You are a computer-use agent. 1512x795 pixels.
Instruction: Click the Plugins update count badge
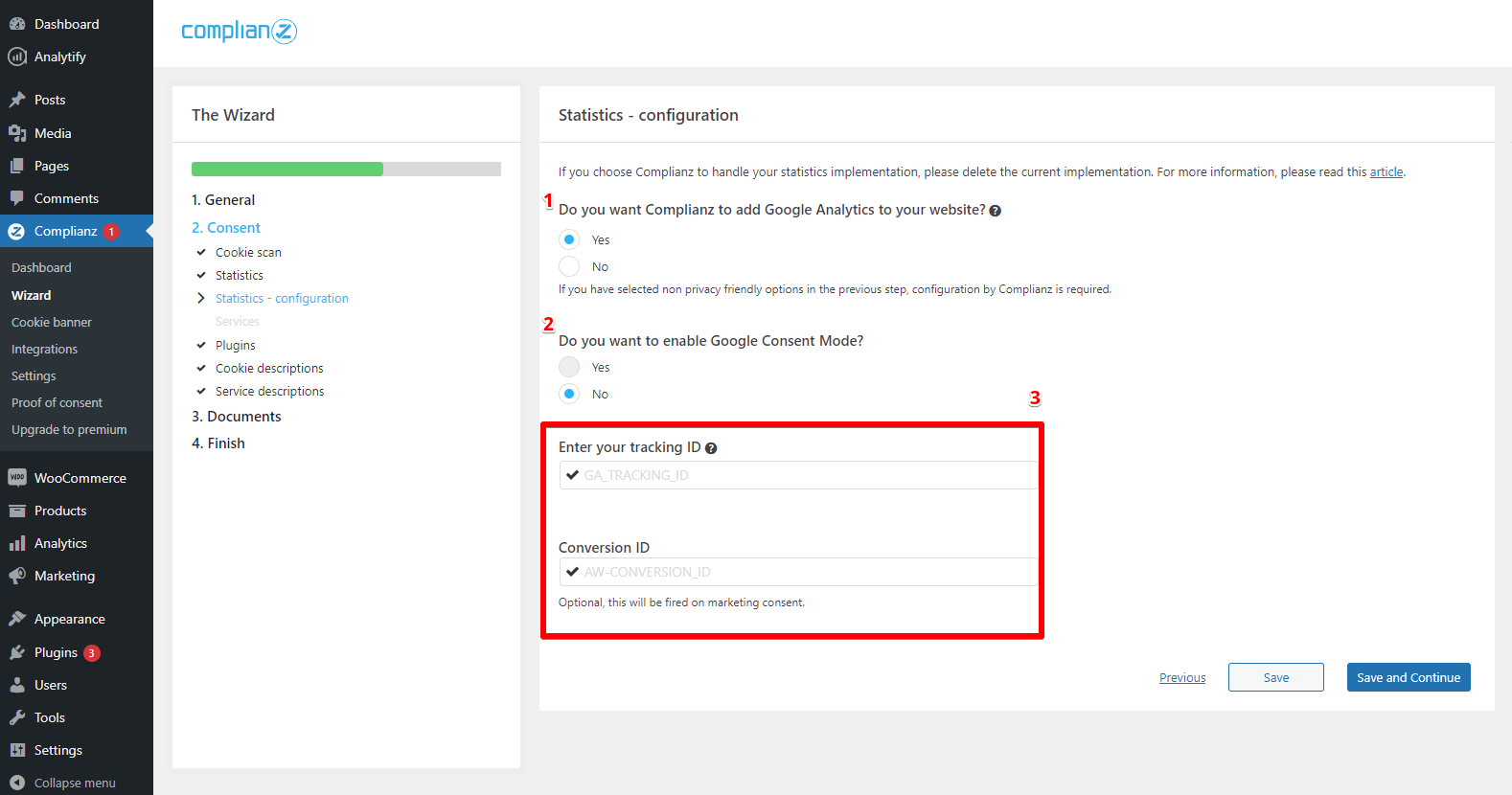click(x=91, y=653)
